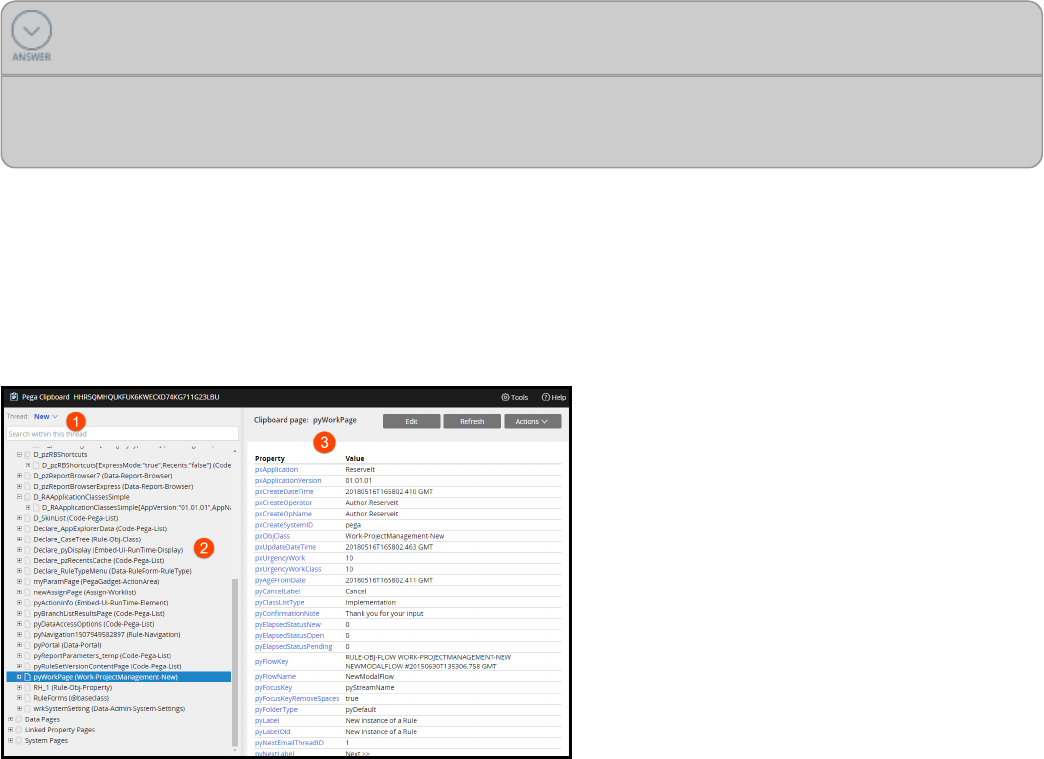Collapse the D_pzRBShortcuts tree node

click(19, 454)
